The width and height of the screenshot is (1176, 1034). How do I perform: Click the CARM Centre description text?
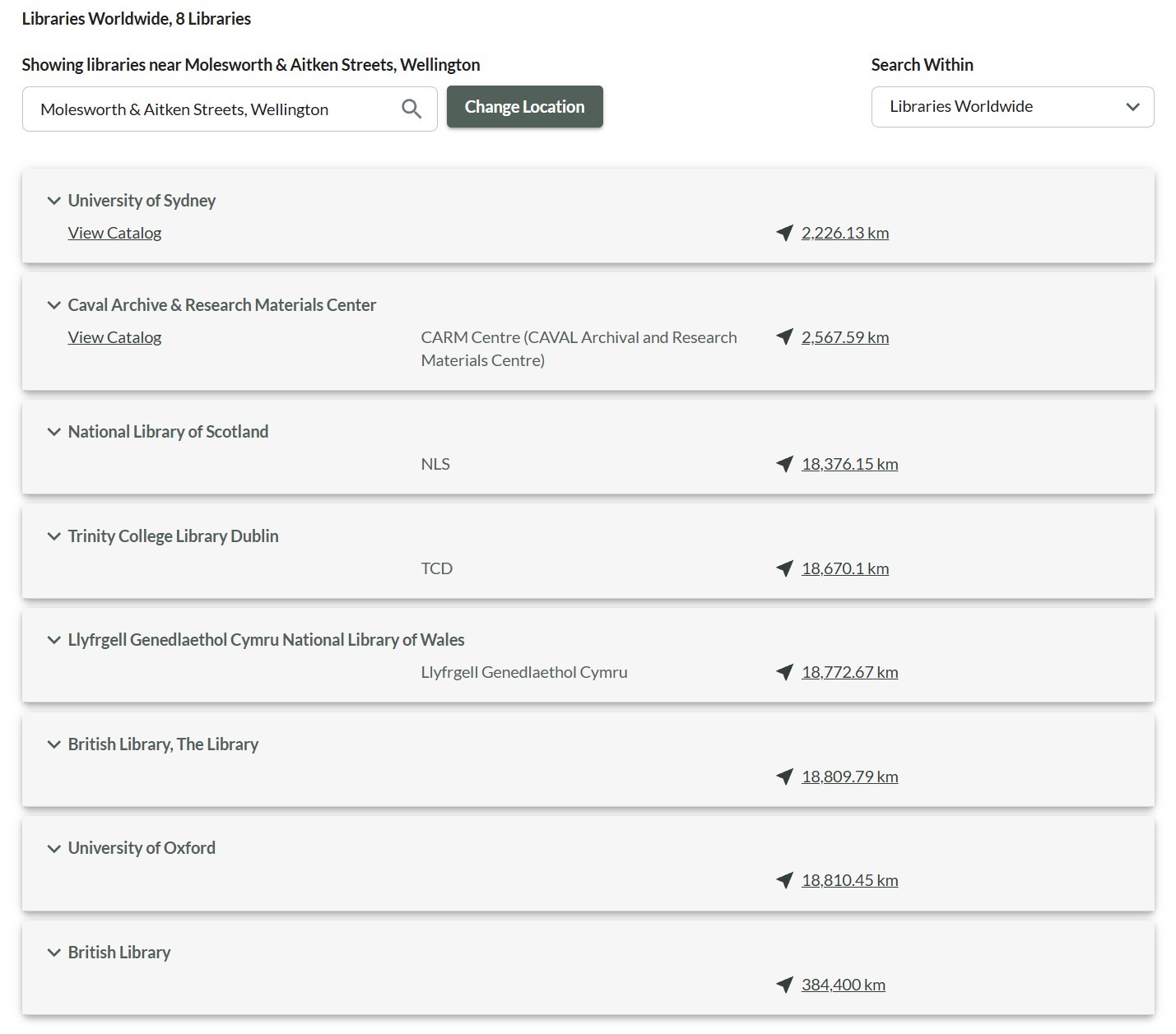(x=579, y=349)
